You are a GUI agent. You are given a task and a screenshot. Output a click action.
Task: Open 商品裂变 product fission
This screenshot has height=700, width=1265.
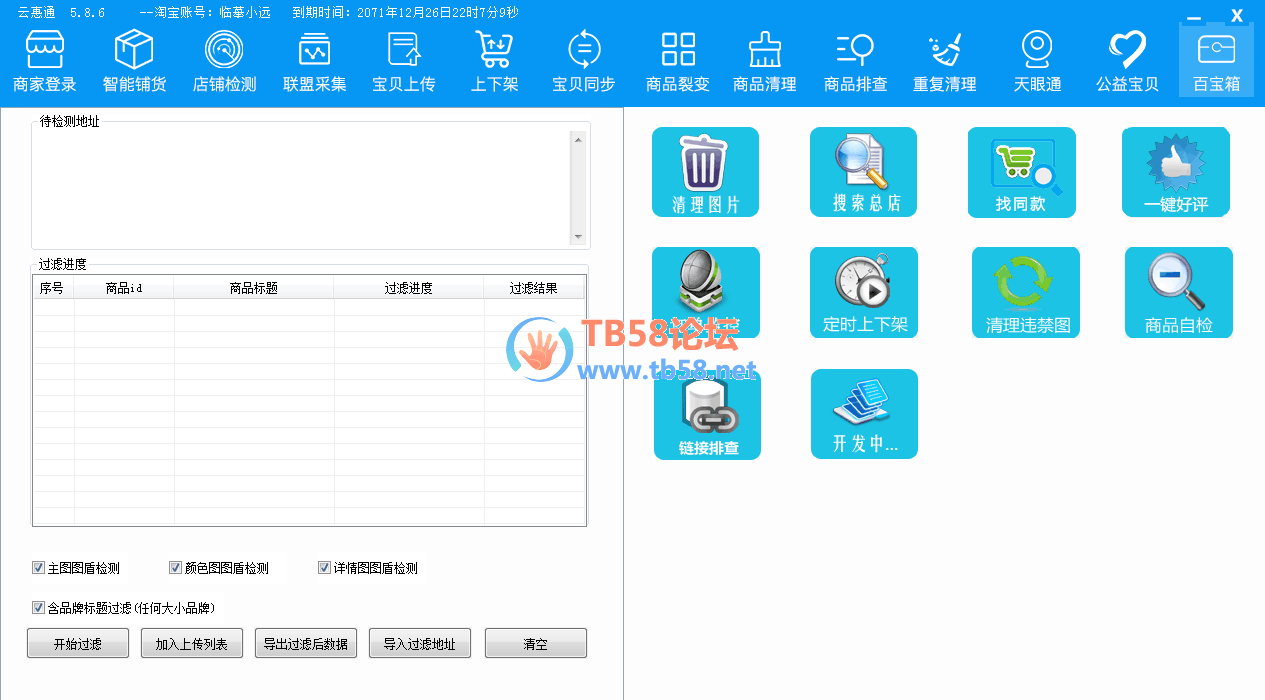click(678, 62)
